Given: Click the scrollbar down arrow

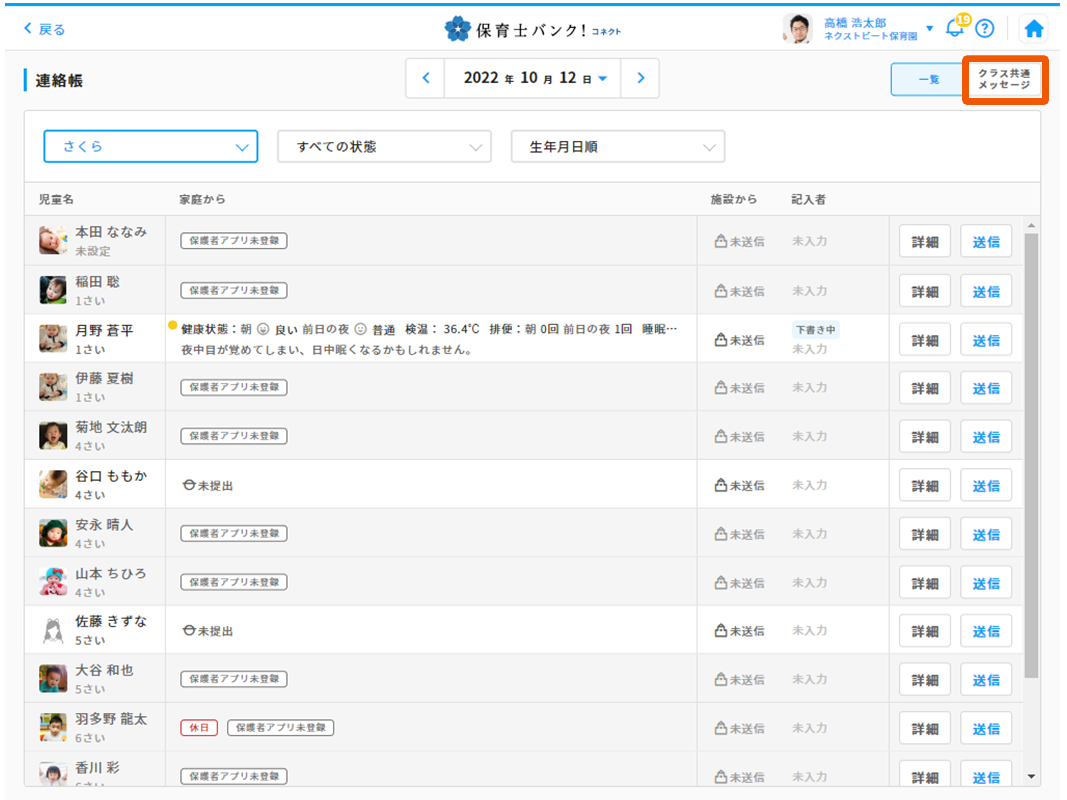Looking at the screenshot, I should coord(1032,776).
